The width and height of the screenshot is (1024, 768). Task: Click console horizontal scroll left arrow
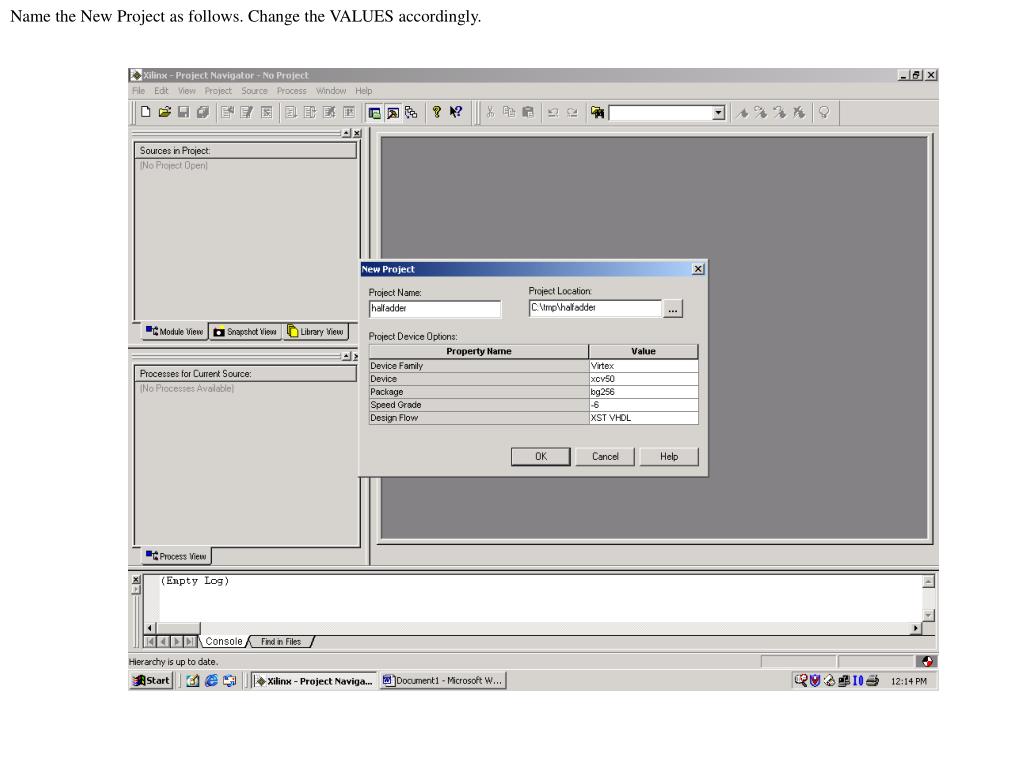[x=150, y=628]
